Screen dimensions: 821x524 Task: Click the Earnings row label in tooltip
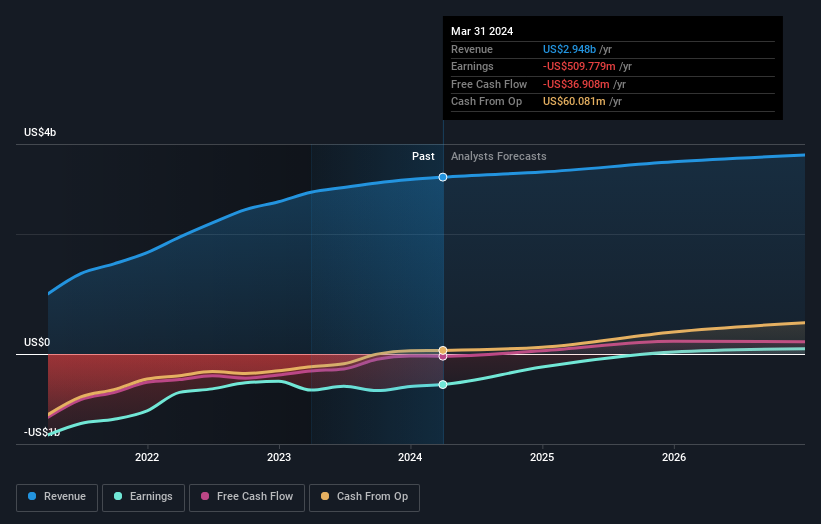(472, 66)
